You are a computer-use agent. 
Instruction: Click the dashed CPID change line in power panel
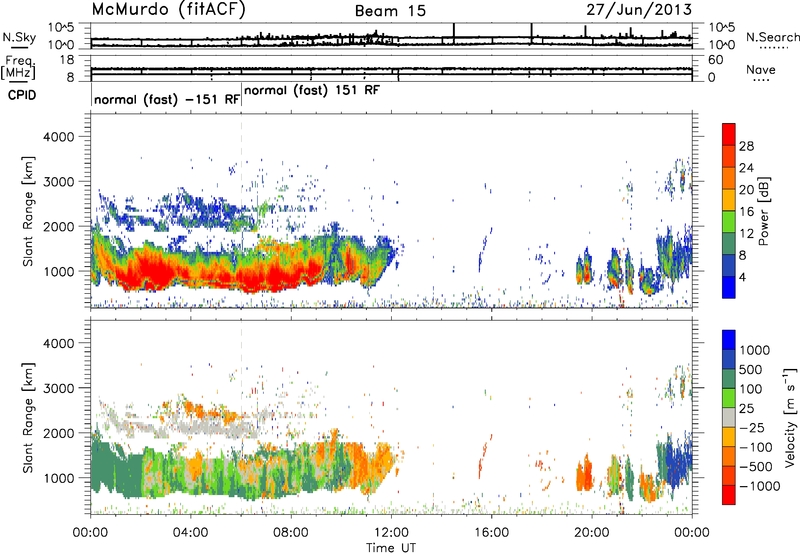tap(242, 210)
